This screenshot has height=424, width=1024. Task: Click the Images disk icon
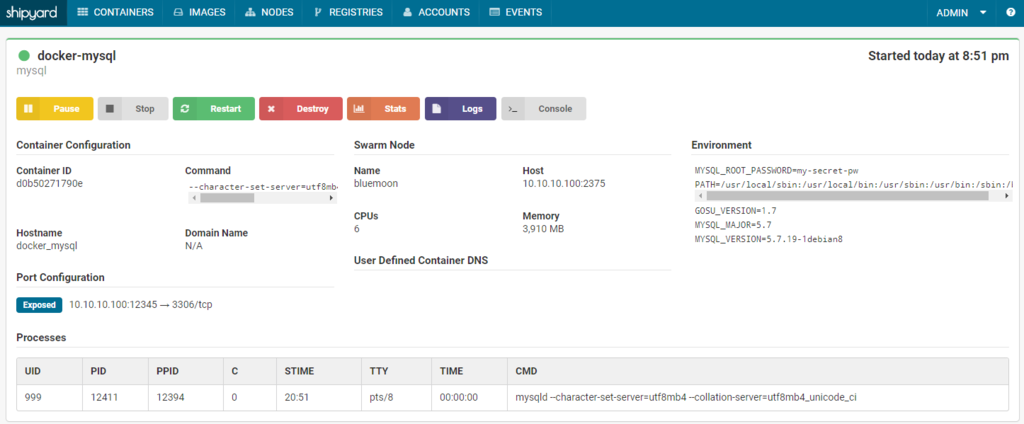click(178, 12)
